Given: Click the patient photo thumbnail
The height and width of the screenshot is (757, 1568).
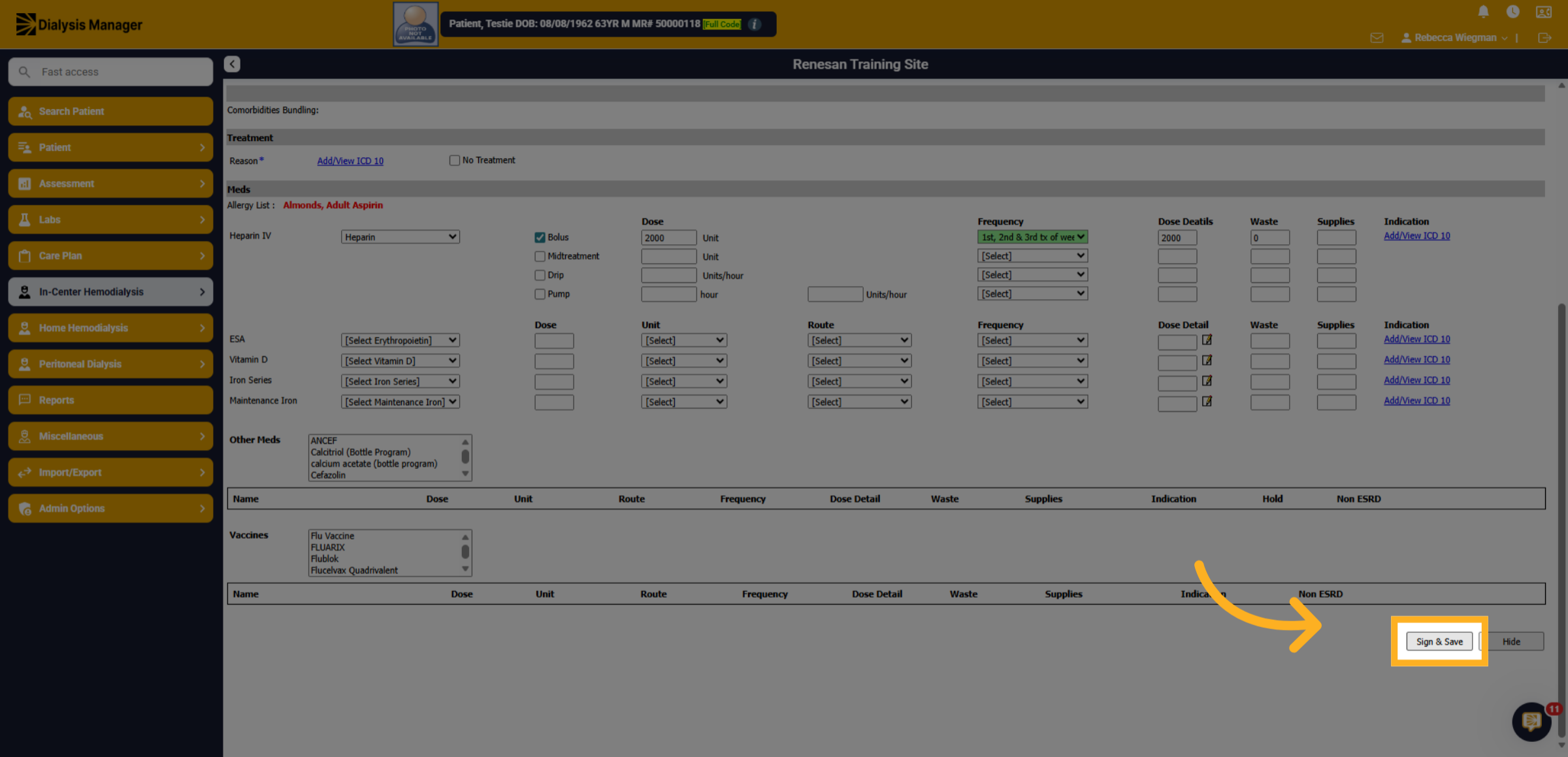Looking at the screenshot, I should point(416,24).
